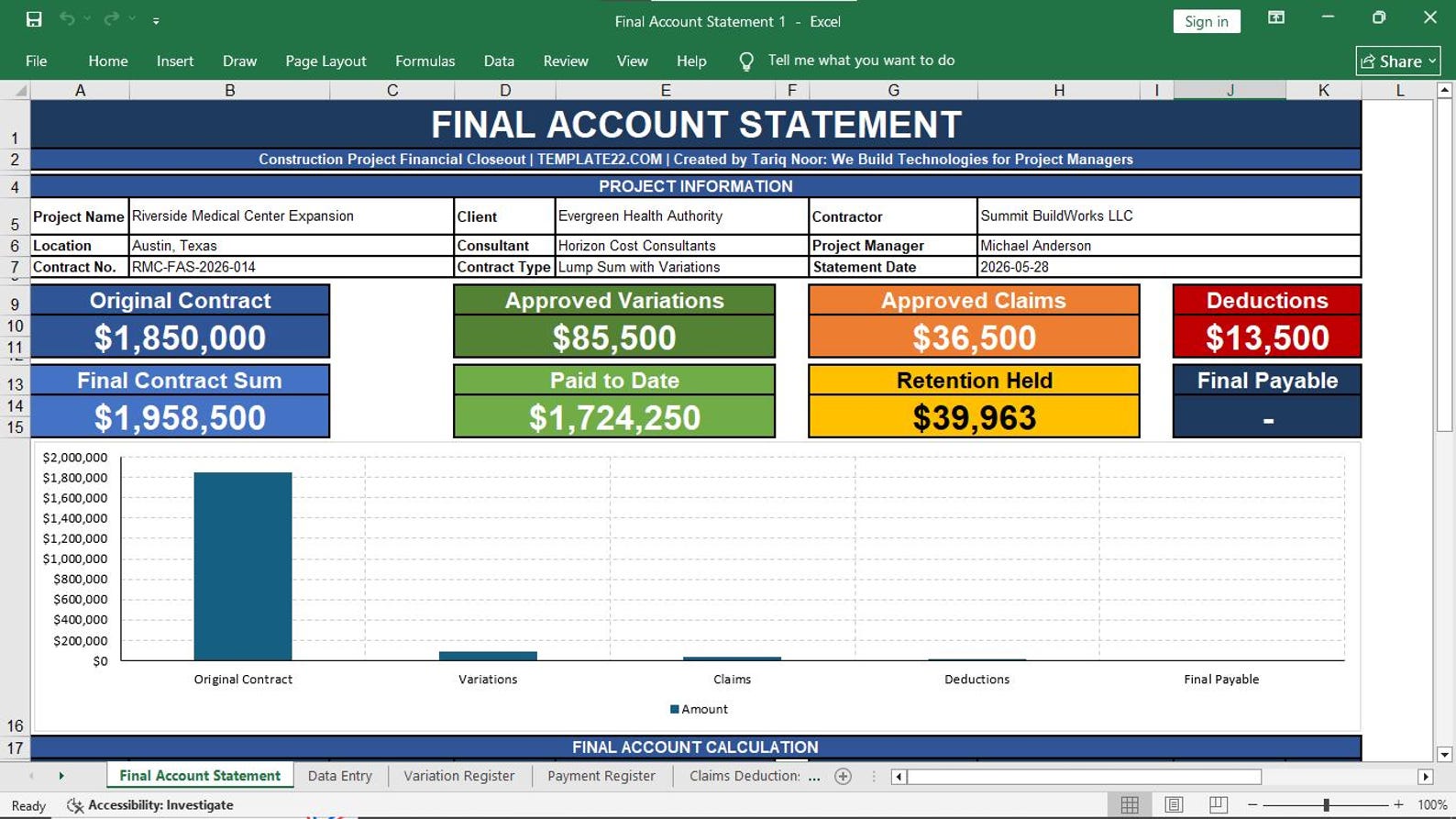This screenshot has width=1456, height=819.
Task: Select the Riverside Medical Center Expansion cell
Action: [292, 216]
